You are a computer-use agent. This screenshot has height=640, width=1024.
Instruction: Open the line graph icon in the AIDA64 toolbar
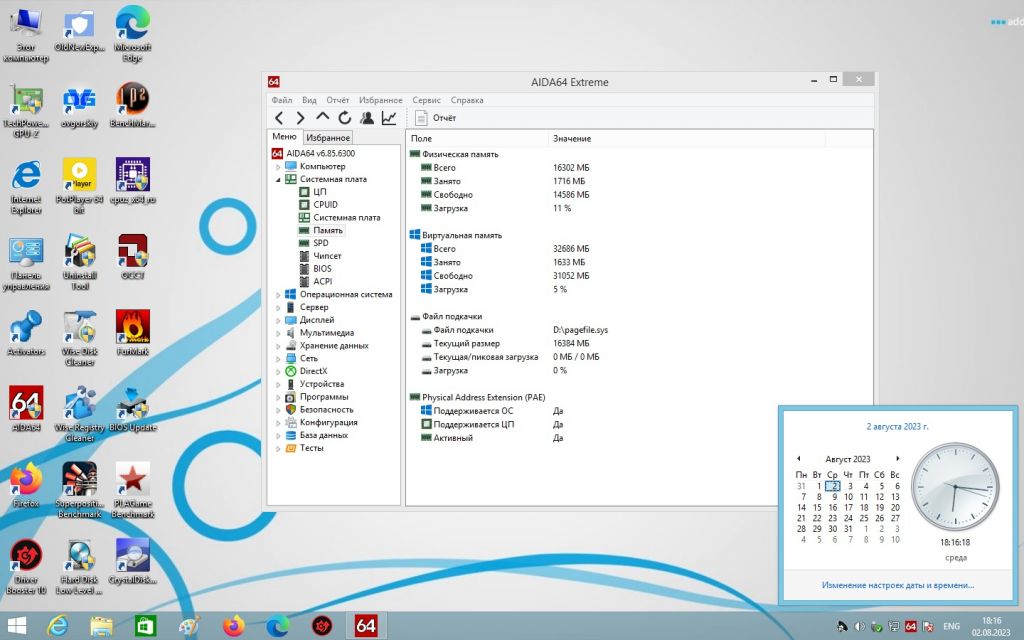click(389, 118)
